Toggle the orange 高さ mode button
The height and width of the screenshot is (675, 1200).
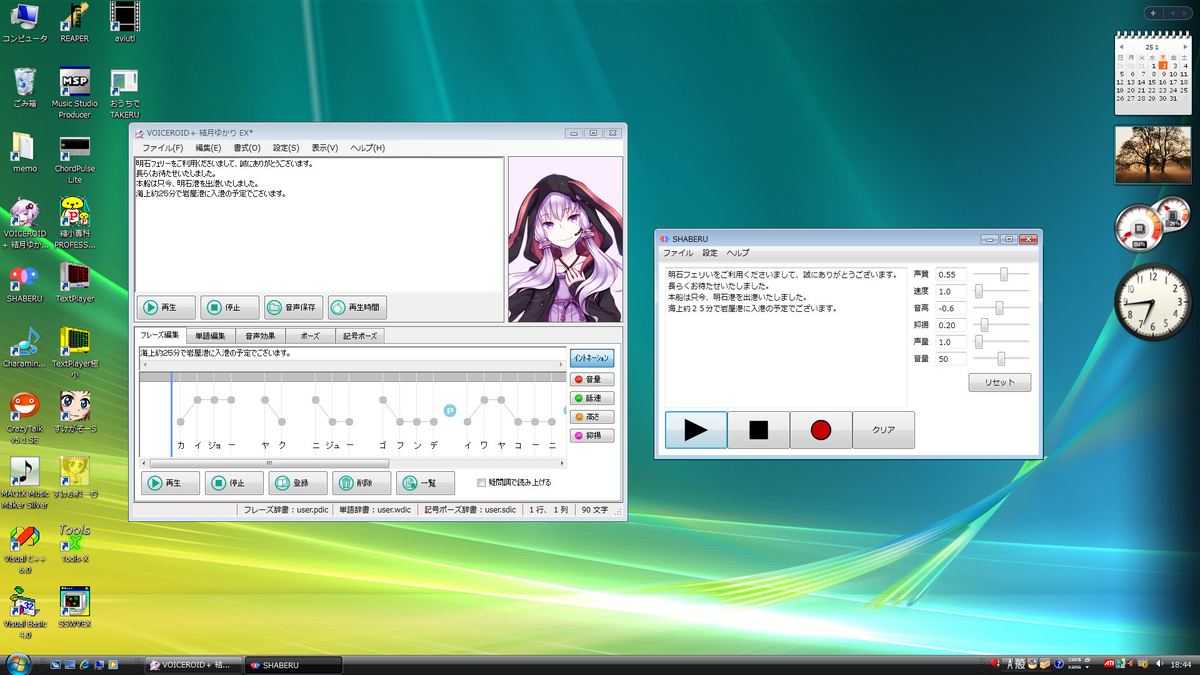592,416
